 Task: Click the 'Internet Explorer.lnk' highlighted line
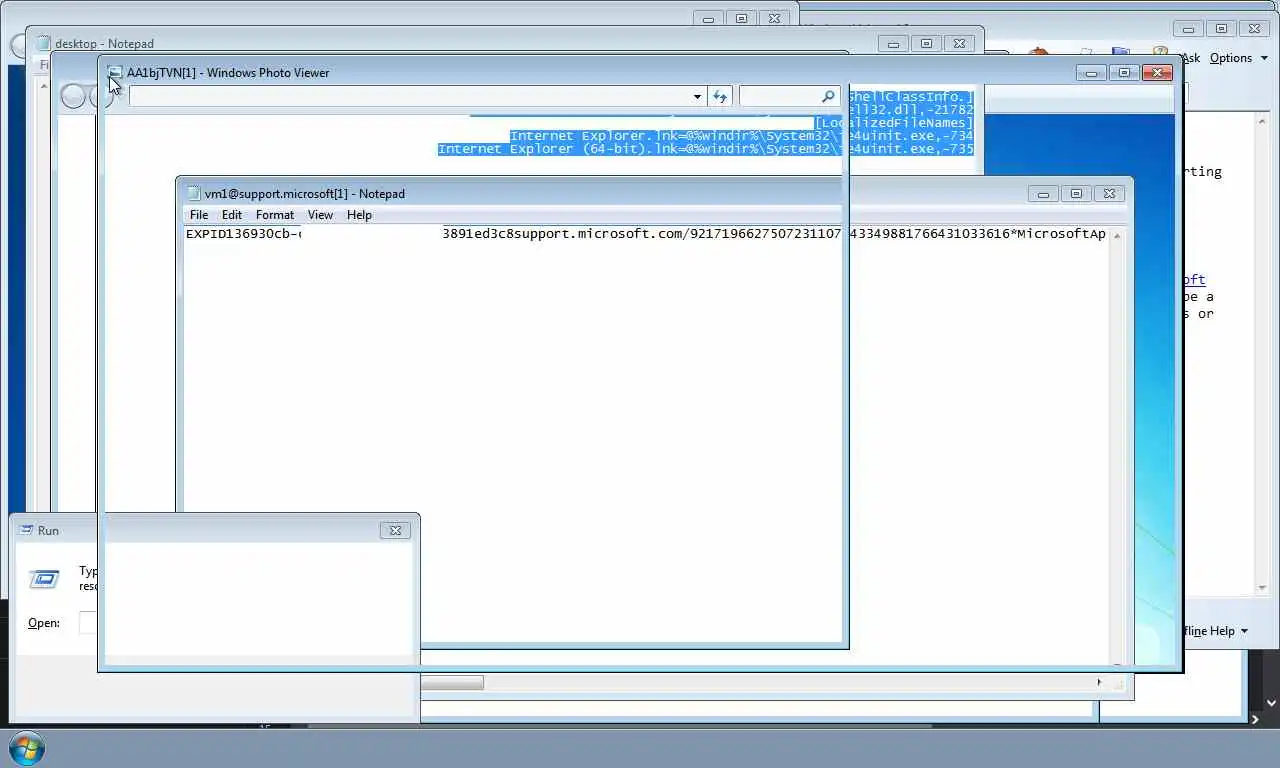tap(741, 136)
